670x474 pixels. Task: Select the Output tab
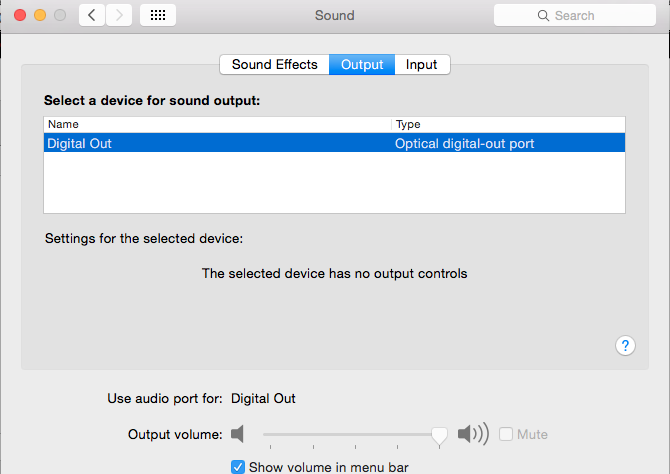tap(362, 64)
